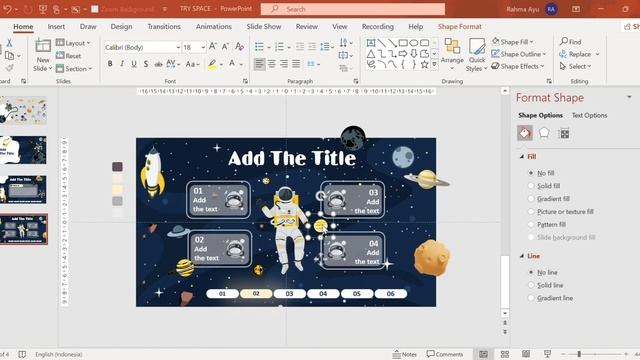Image resolution: width=640 pixels, height=360 pixels.
Task: Clear all formatting icon
Action: coord(239,47)
